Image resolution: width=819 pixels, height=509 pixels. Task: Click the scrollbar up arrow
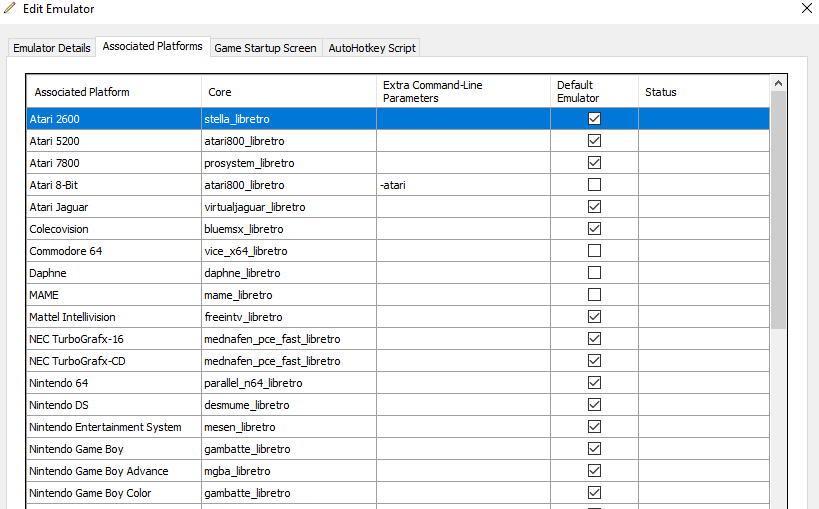(x=778, y=83)
